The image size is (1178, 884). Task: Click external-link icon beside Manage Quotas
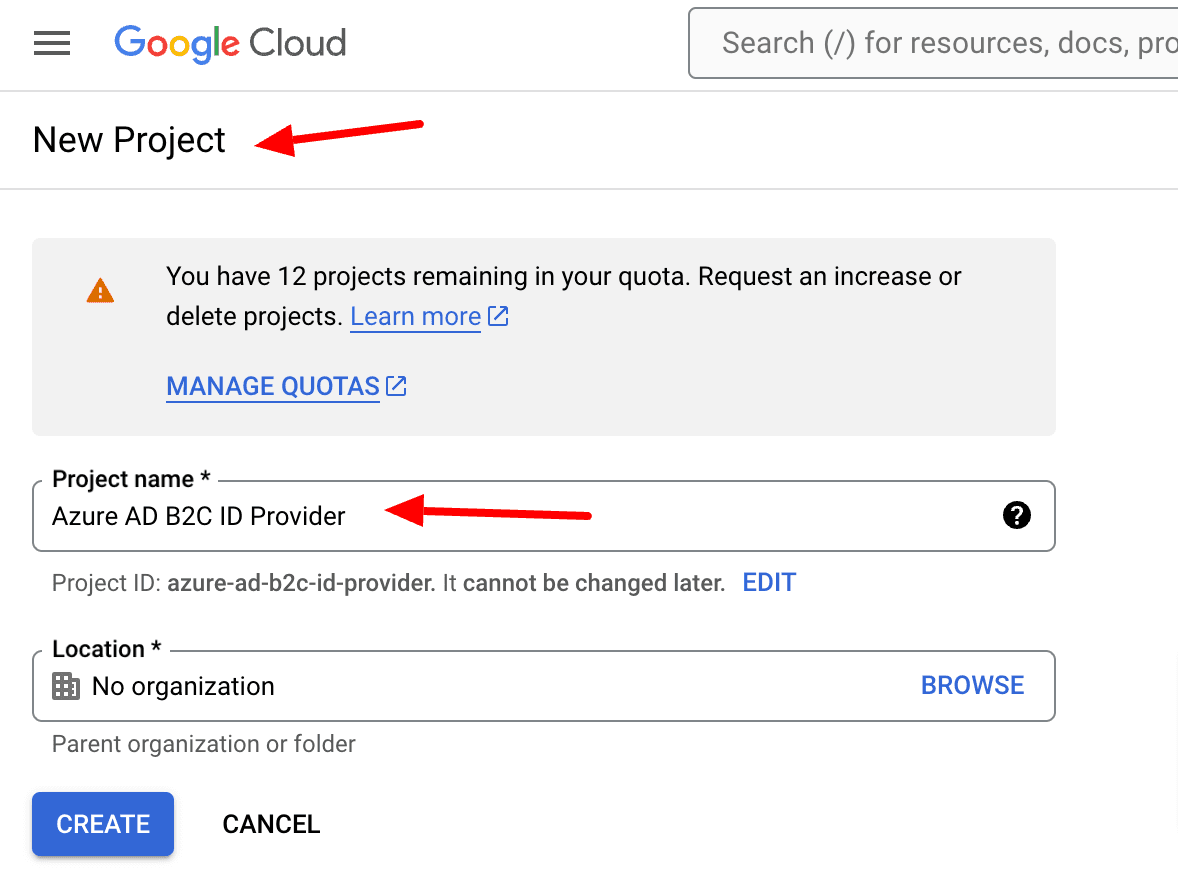click(x=397, y=386)
